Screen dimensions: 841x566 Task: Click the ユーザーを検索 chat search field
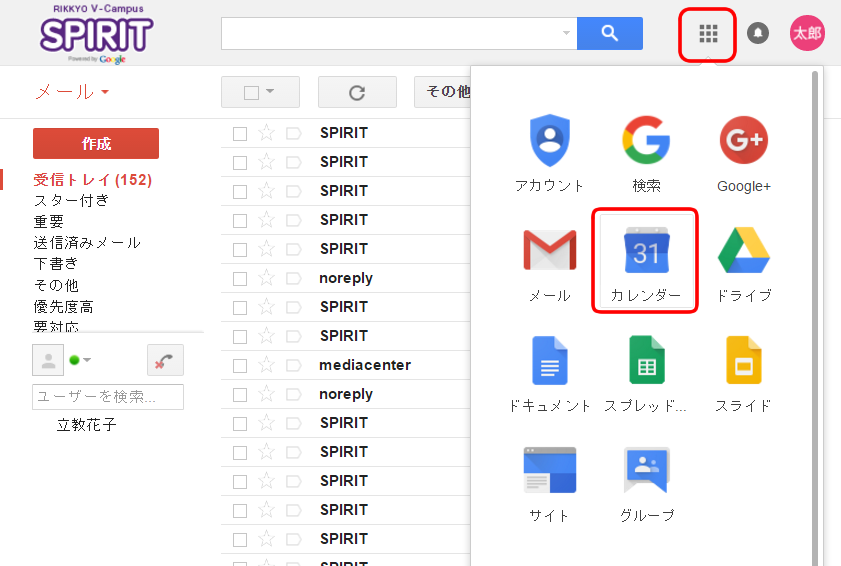coord(108,397)
